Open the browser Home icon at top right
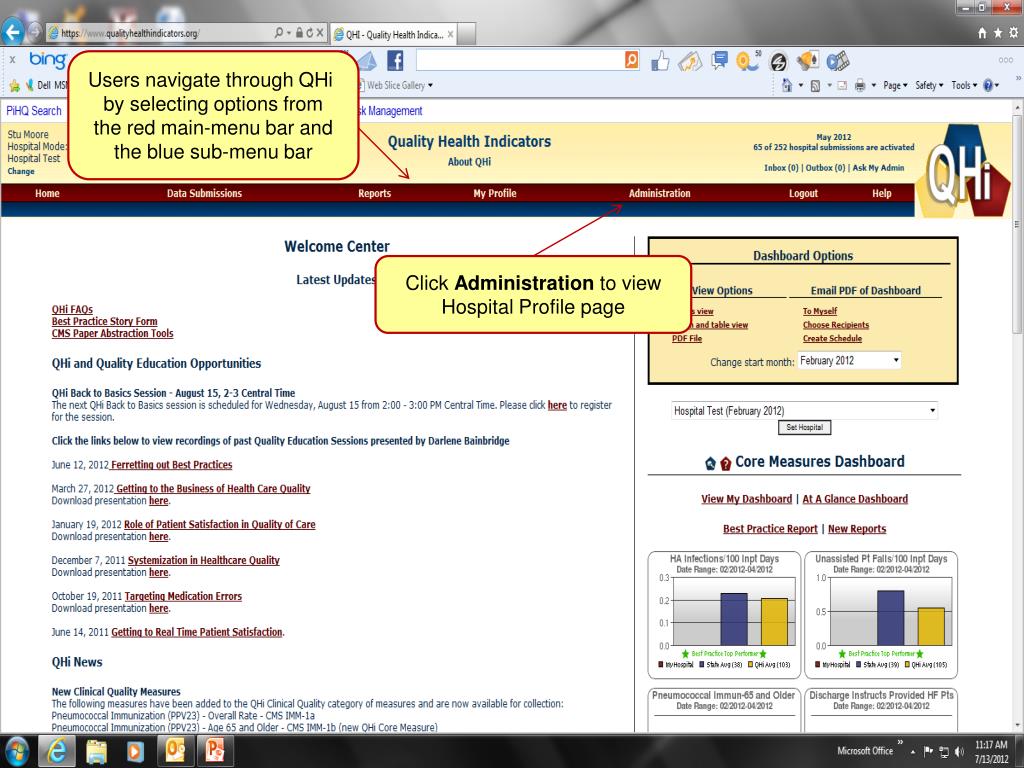 point(982,33)
